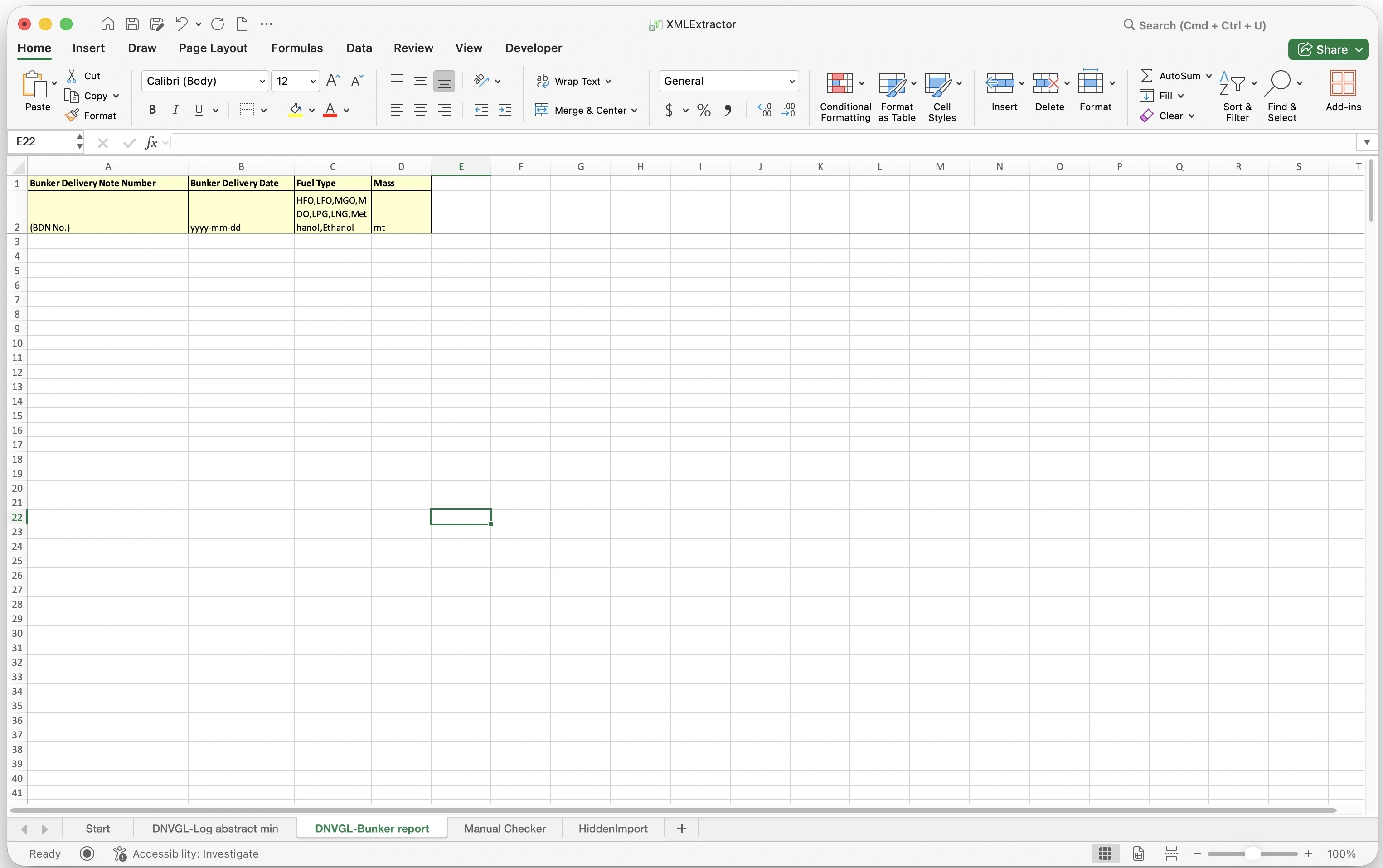Apply percent style formatting
The width and height of the screenshot is (1383, 868).
tap(704, 110)
